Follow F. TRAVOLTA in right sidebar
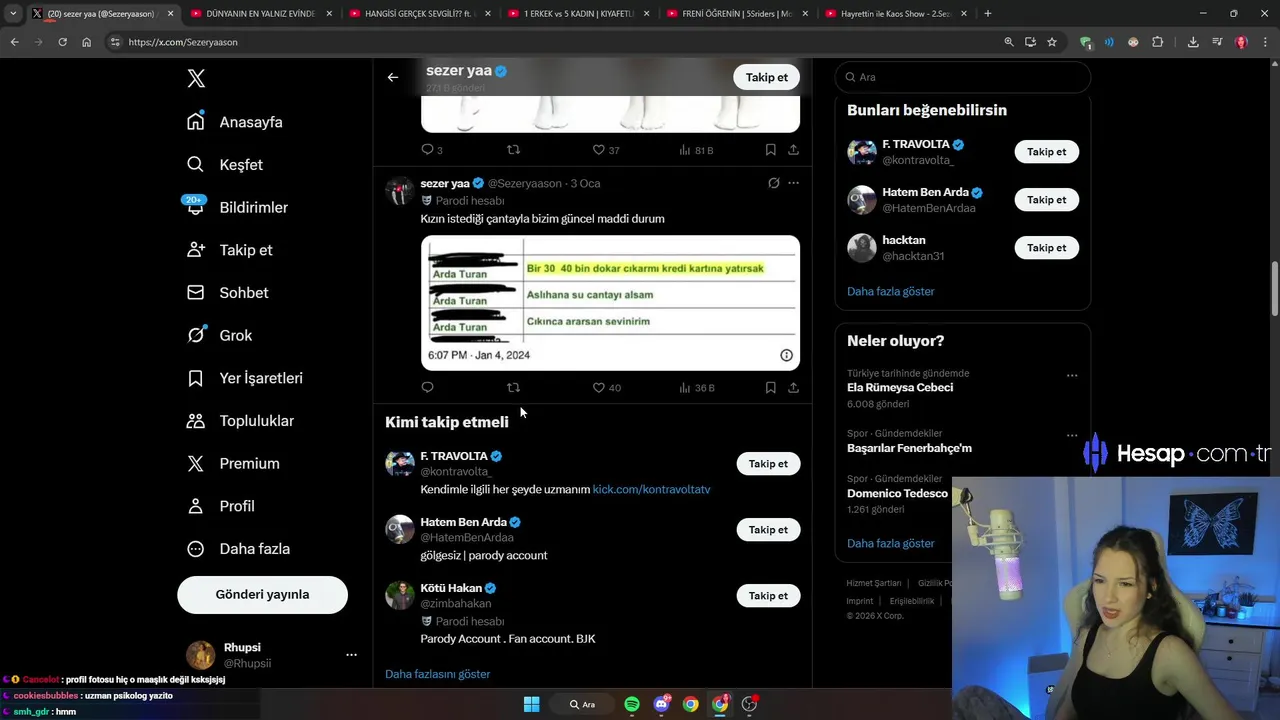Screen dimensions: 1280x720 [x=1046, y=152]
